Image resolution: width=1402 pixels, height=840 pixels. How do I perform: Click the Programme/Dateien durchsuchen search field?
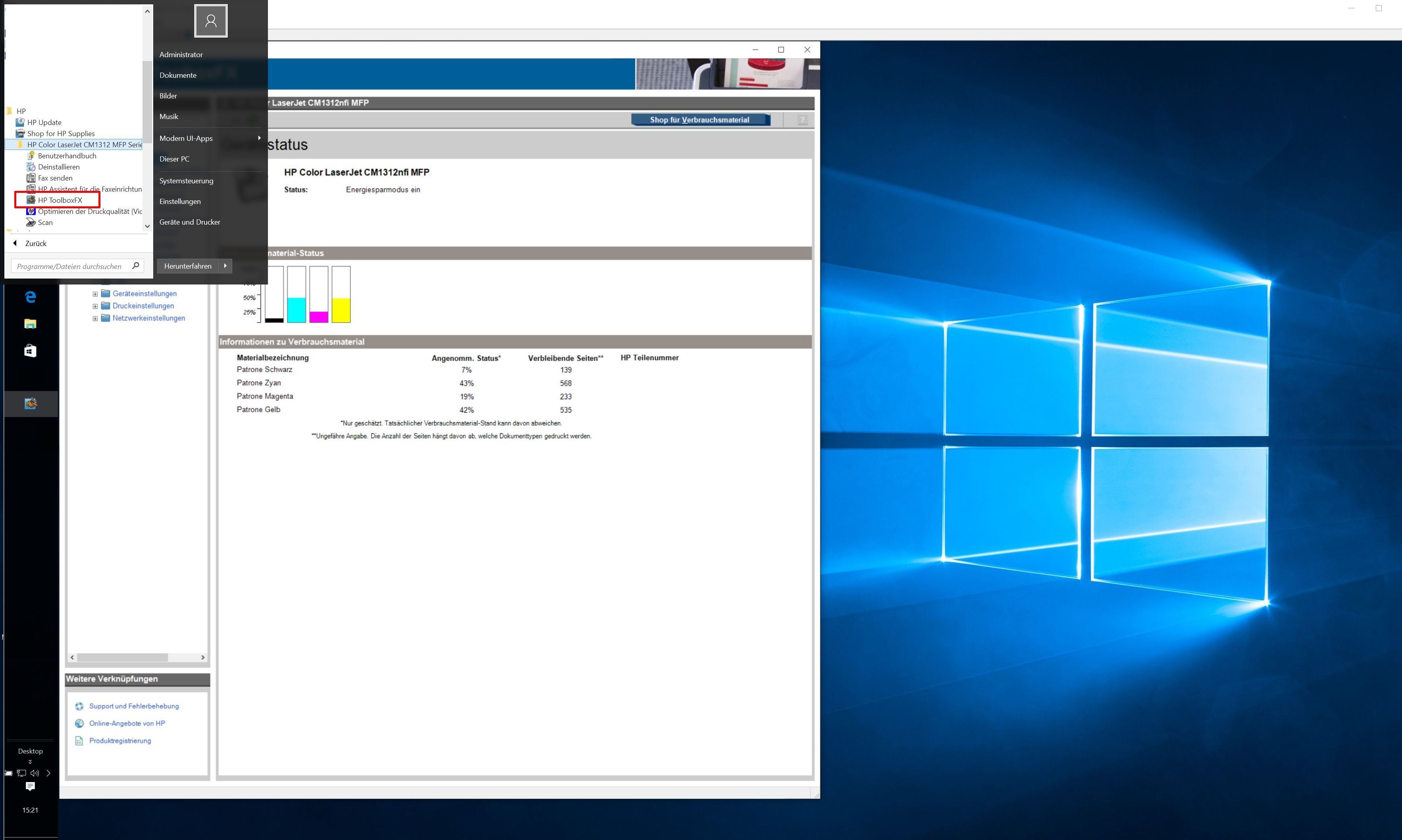tap(69, 266)
